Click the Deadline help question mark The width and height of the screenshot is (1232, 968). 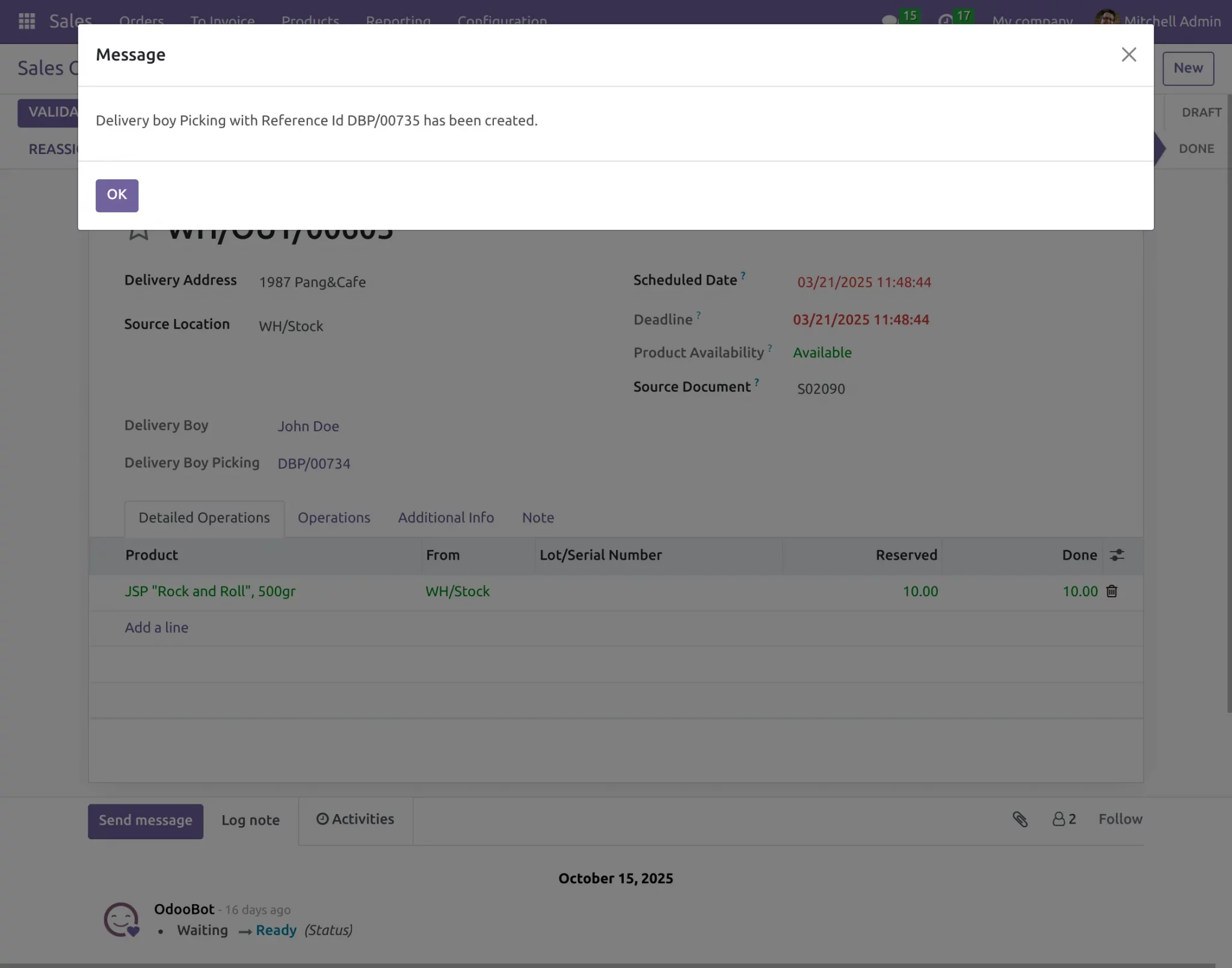coord(698,315)
